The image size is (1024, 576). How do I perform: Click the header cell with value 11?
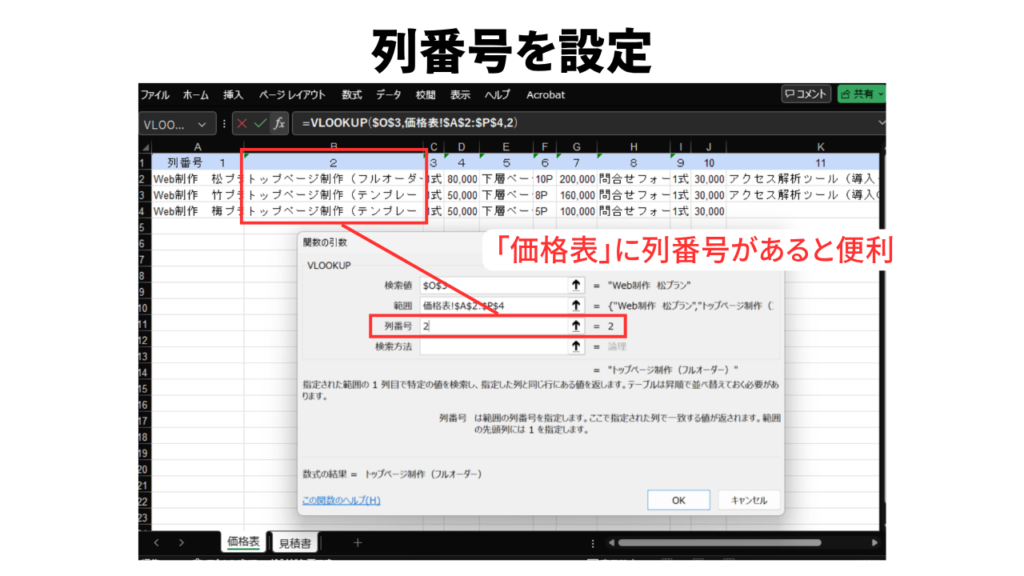802,163
